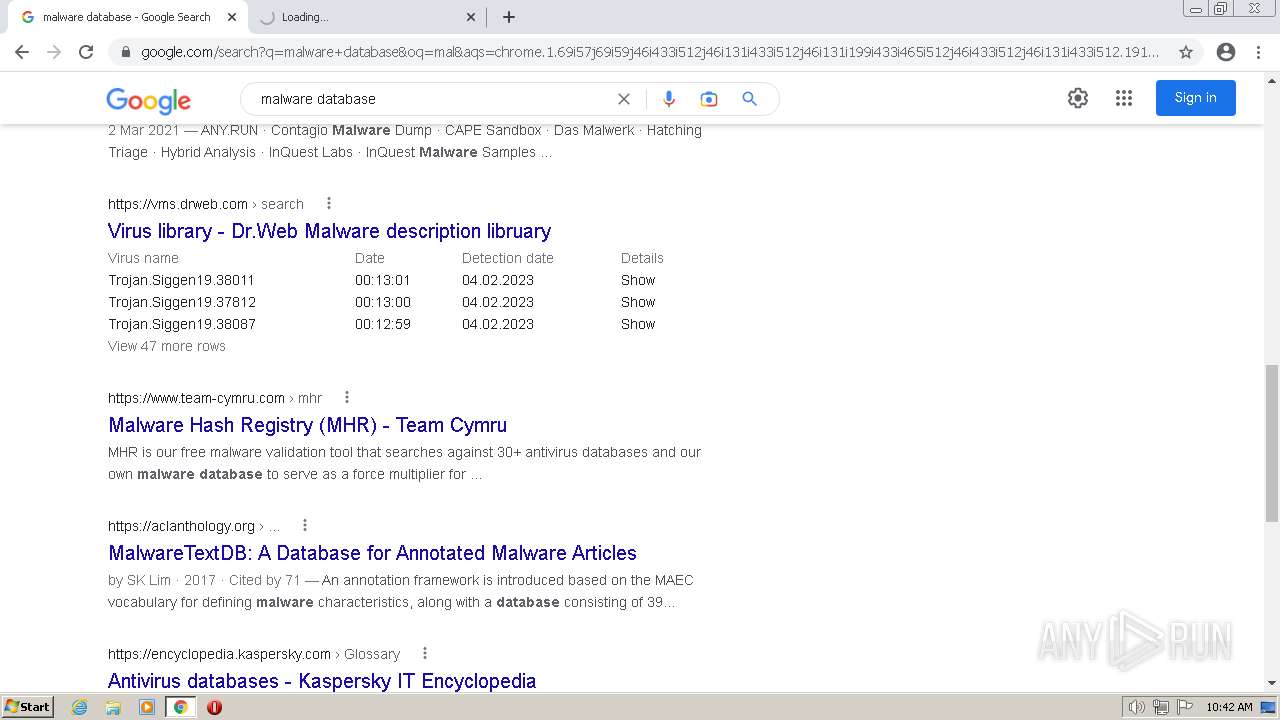This screenshot has width=1280, height=720.
Task: Open volume control in system tray
Action: tap(1136, 707)
